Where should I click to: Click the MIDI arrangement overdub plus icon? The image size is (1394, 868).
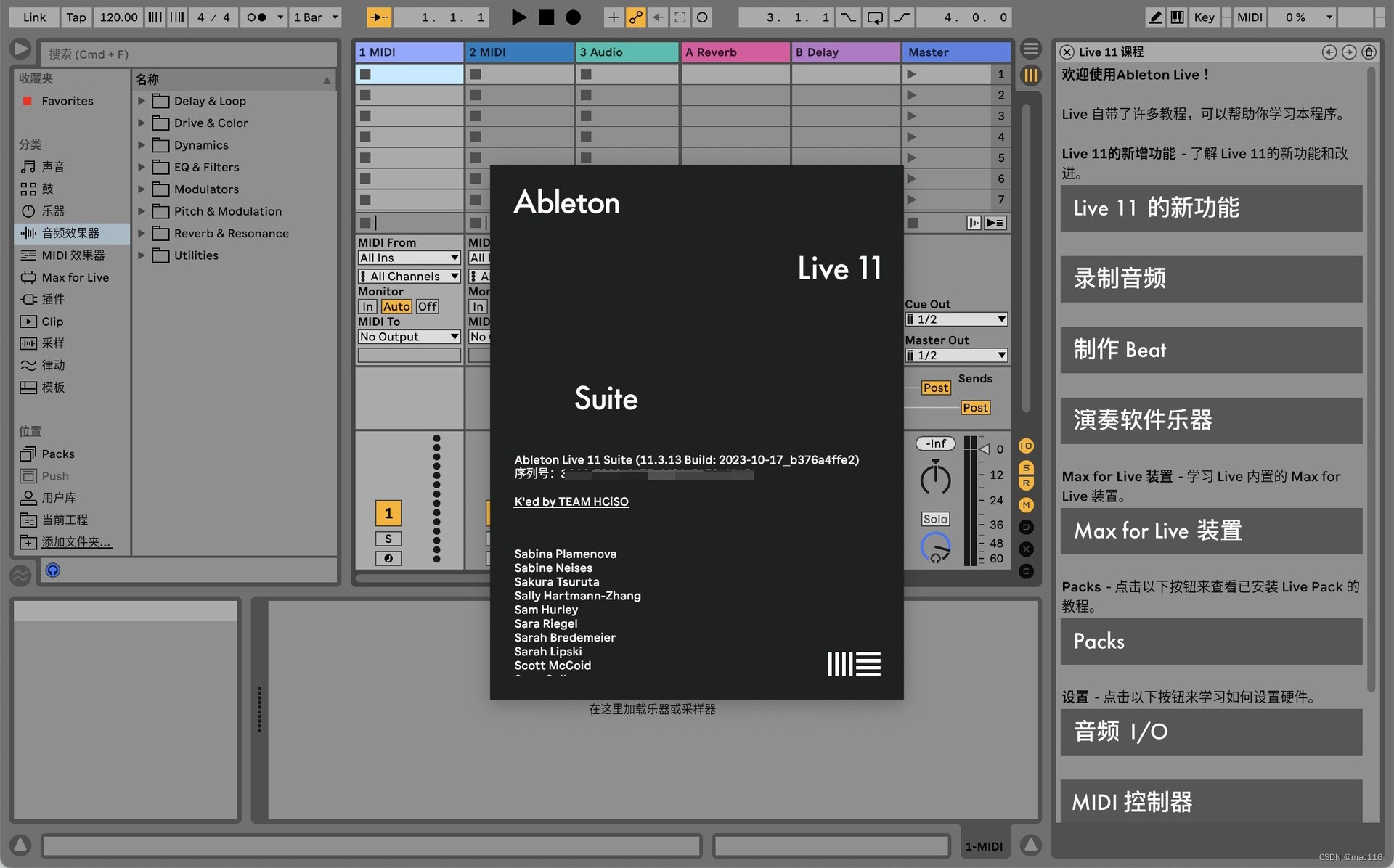614,17
